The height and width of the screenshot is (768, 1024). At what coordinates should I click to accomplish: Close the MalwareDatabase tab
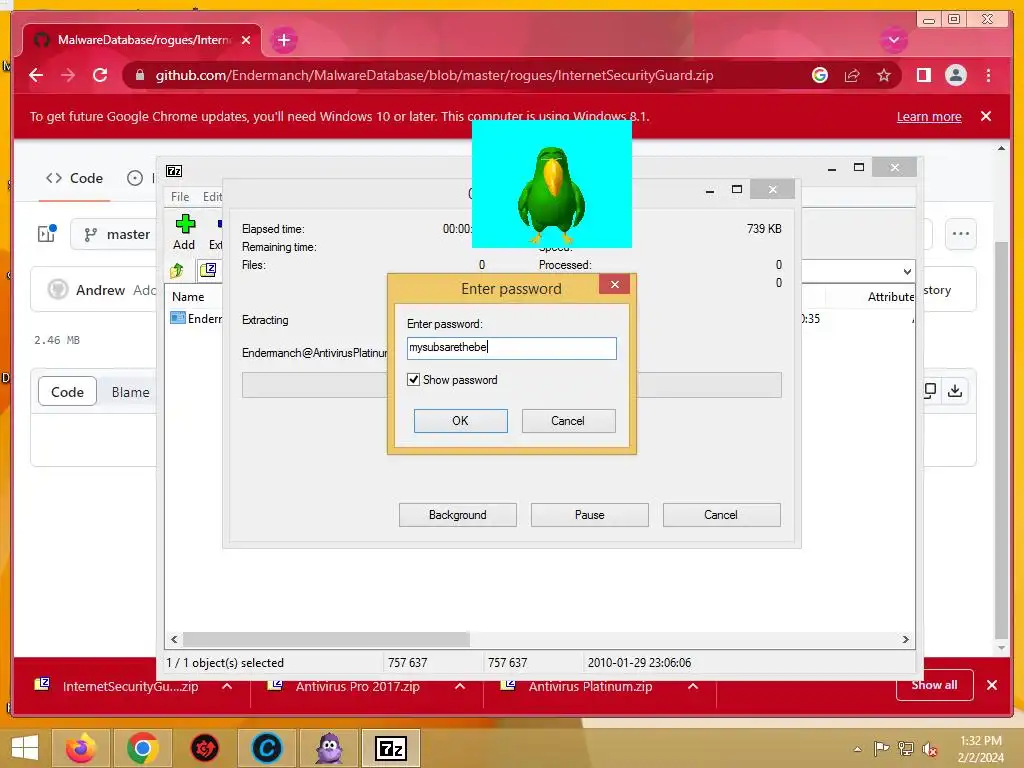pos(246,40)
